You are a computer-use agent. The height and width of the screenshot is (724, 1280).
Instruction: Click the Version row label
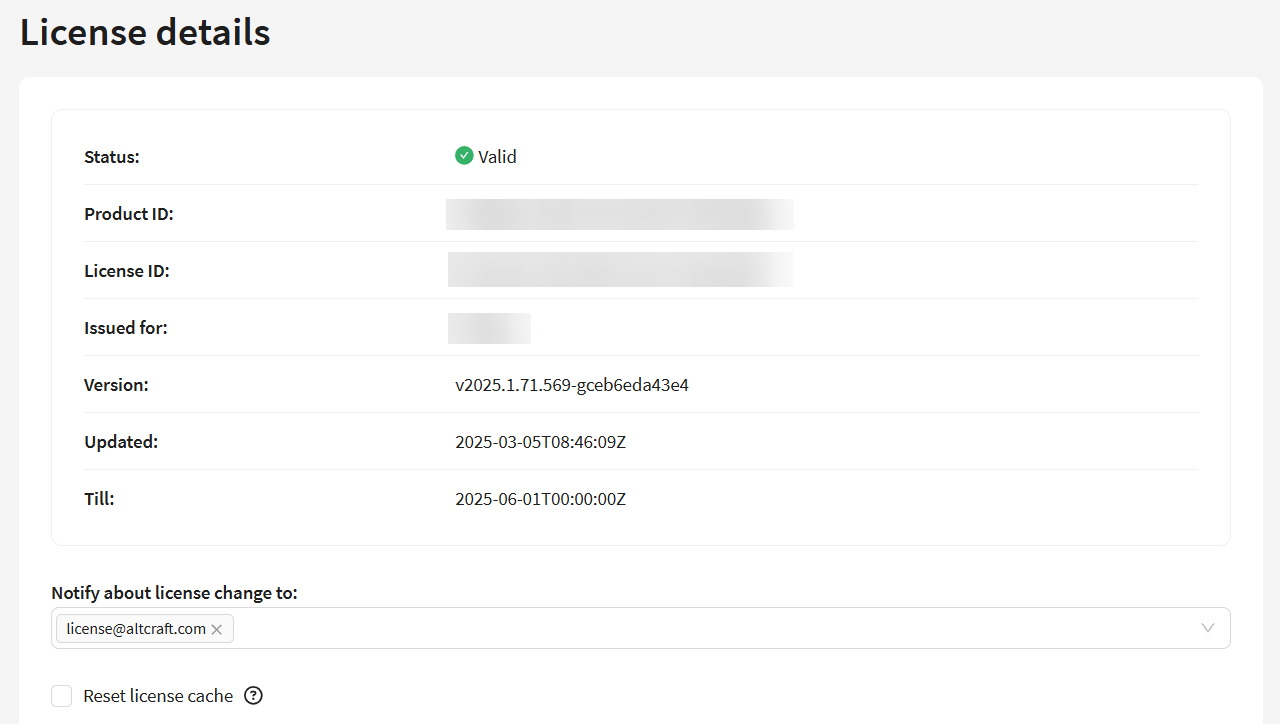pos(116,385)
